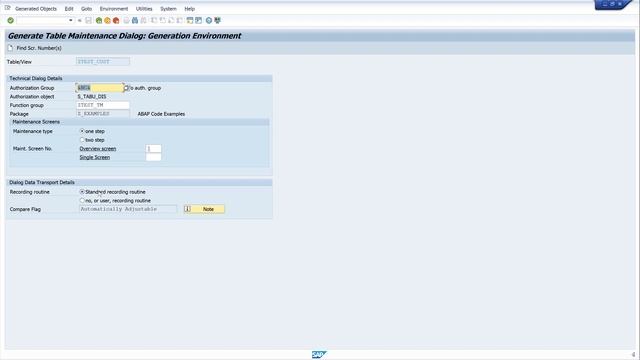Click the Overview screen link
This screenshot has width=640, height=360.
click(x=98, y=149)
